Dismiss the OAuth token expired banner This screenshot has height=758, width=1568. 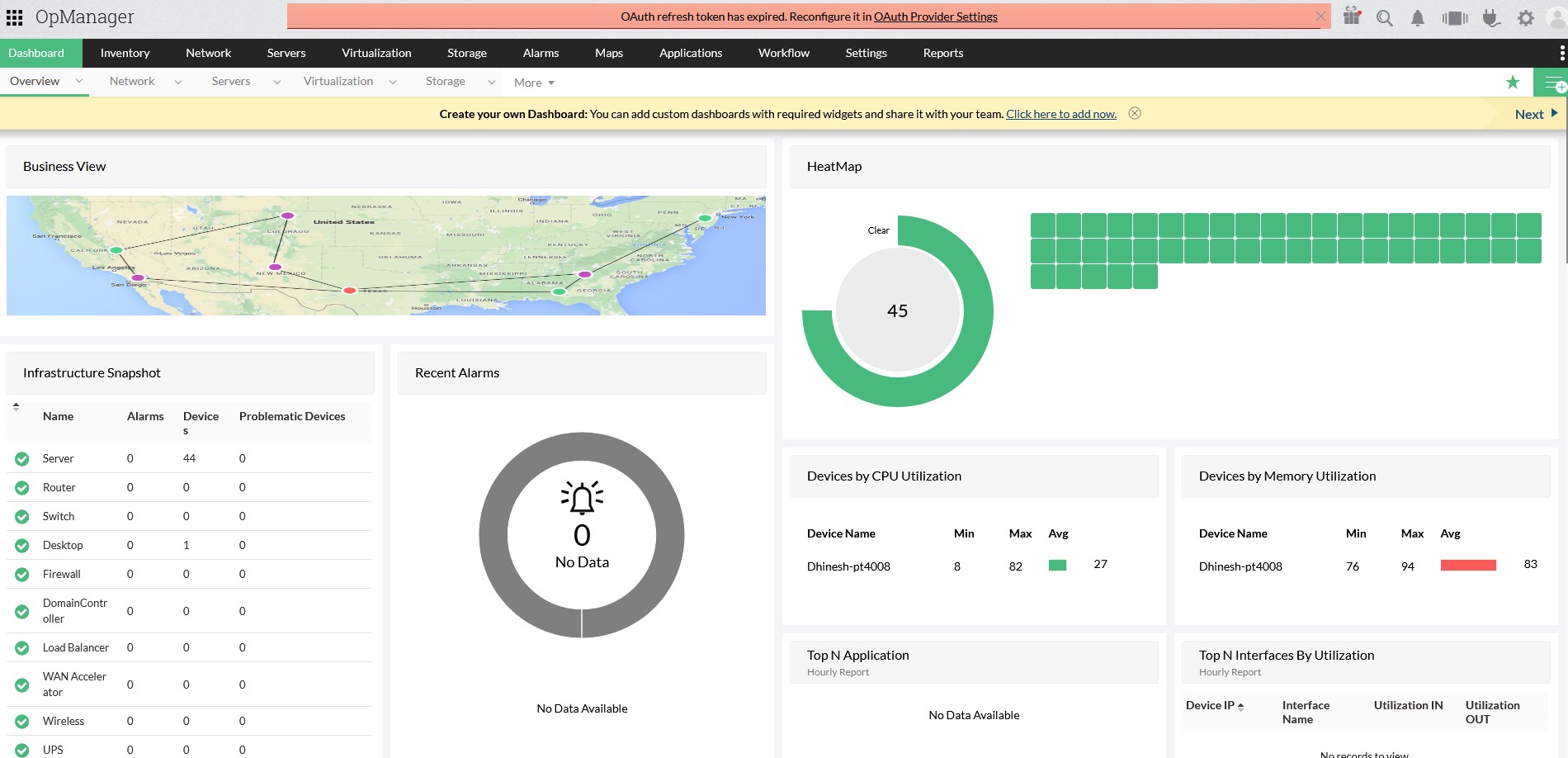point(1320,17)
